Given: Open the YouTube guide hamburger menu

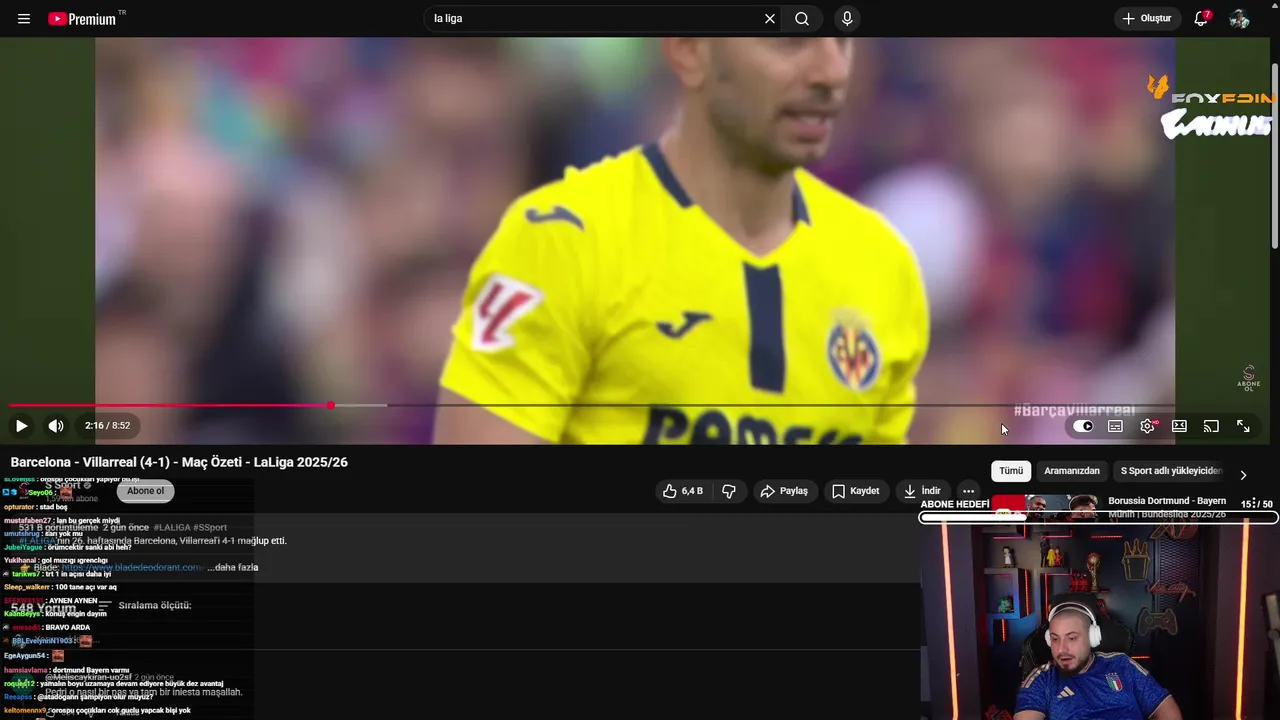Looking at the screenshot, I should [x=24, y=19].
